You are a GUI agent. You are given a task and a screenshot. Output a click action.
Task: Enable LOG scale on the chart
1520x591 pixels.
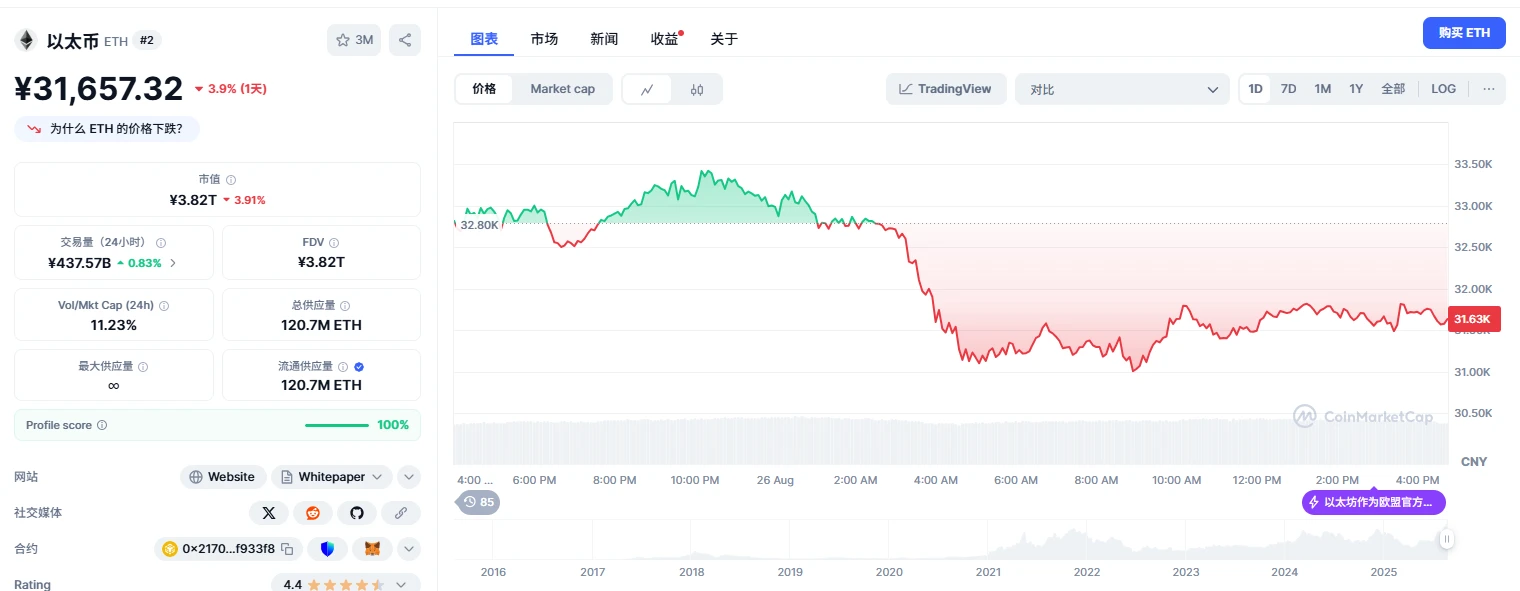click(1443, 89)
